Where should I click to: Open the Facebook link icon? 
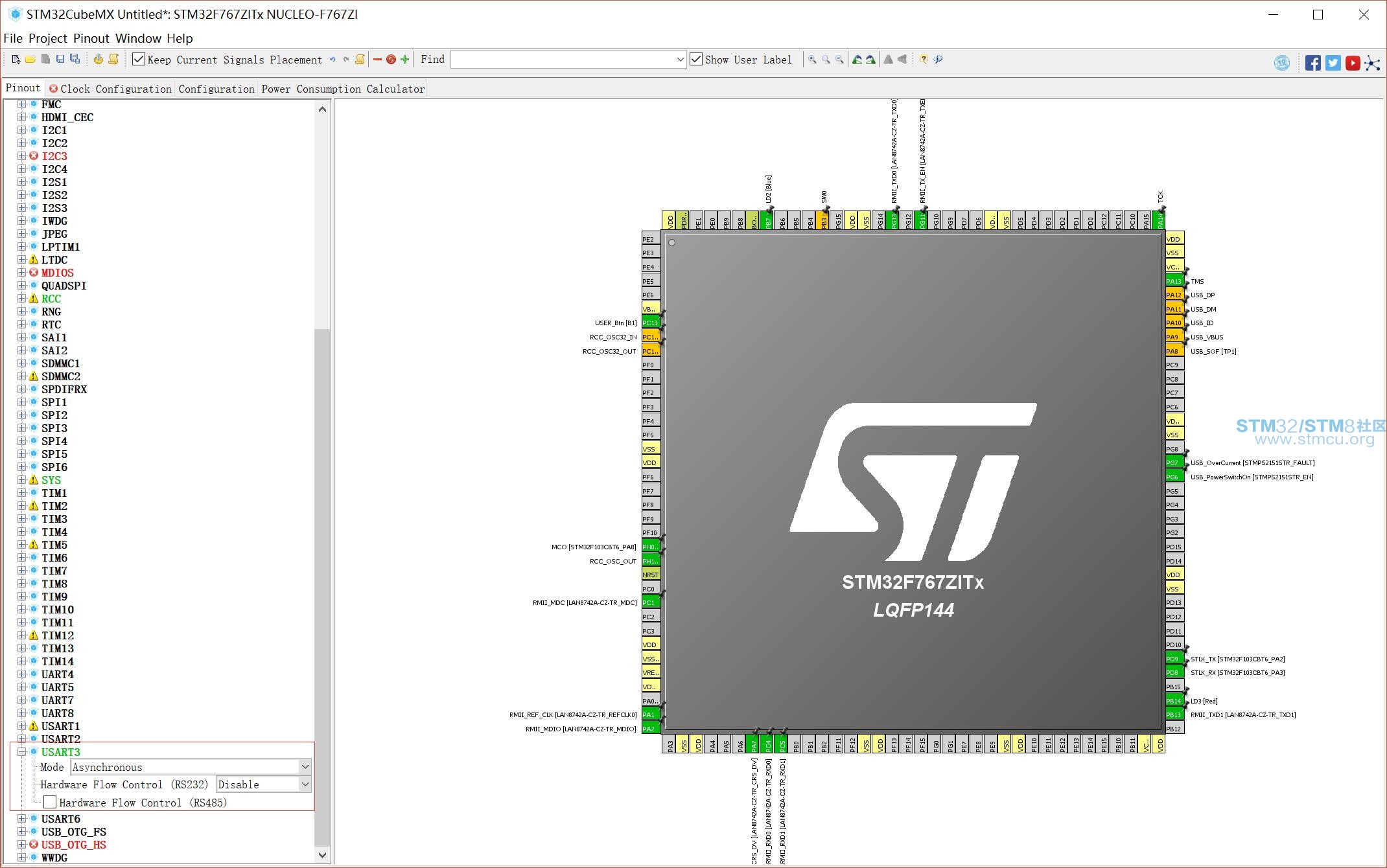1313,63
